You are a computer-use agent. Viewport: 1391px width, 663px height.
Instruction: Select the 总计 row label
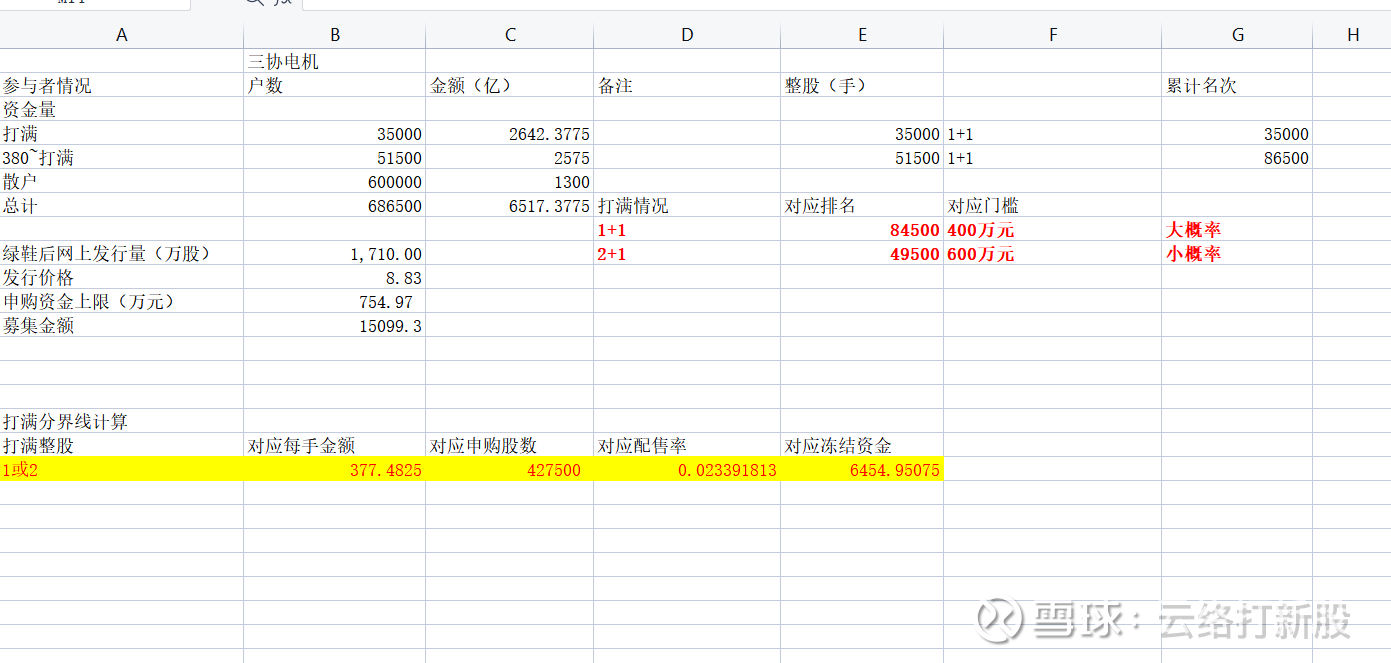tap(122, 205)
